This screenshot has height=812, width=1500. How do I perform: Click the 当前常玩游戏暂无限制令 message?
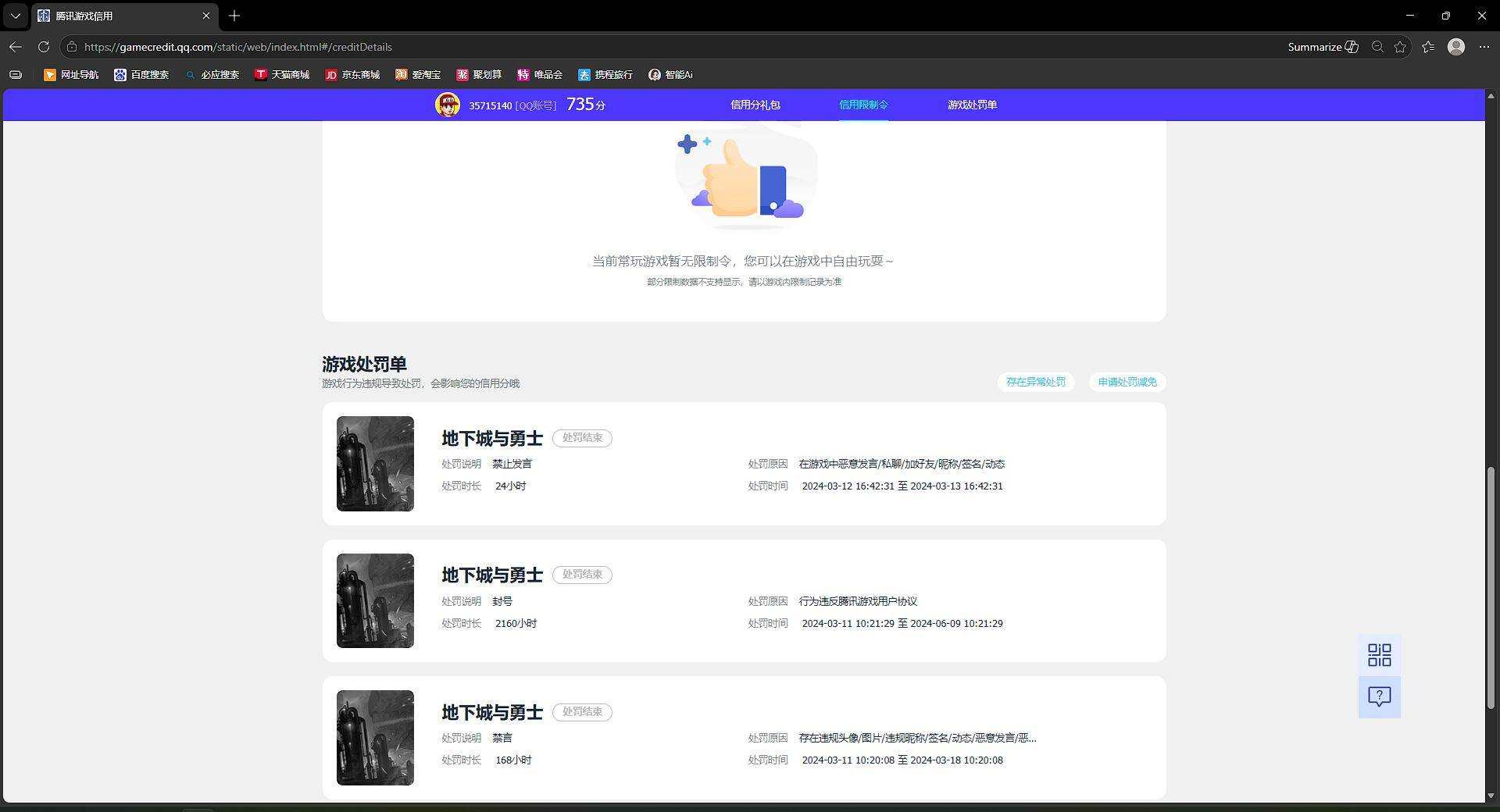click(x=742, y=261)
